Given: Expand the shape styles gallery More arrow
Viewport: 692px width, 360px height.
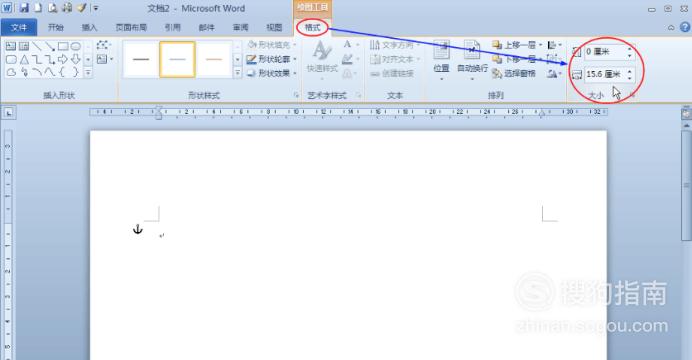Looking at the screenshot, I should [x=237, y=73].
